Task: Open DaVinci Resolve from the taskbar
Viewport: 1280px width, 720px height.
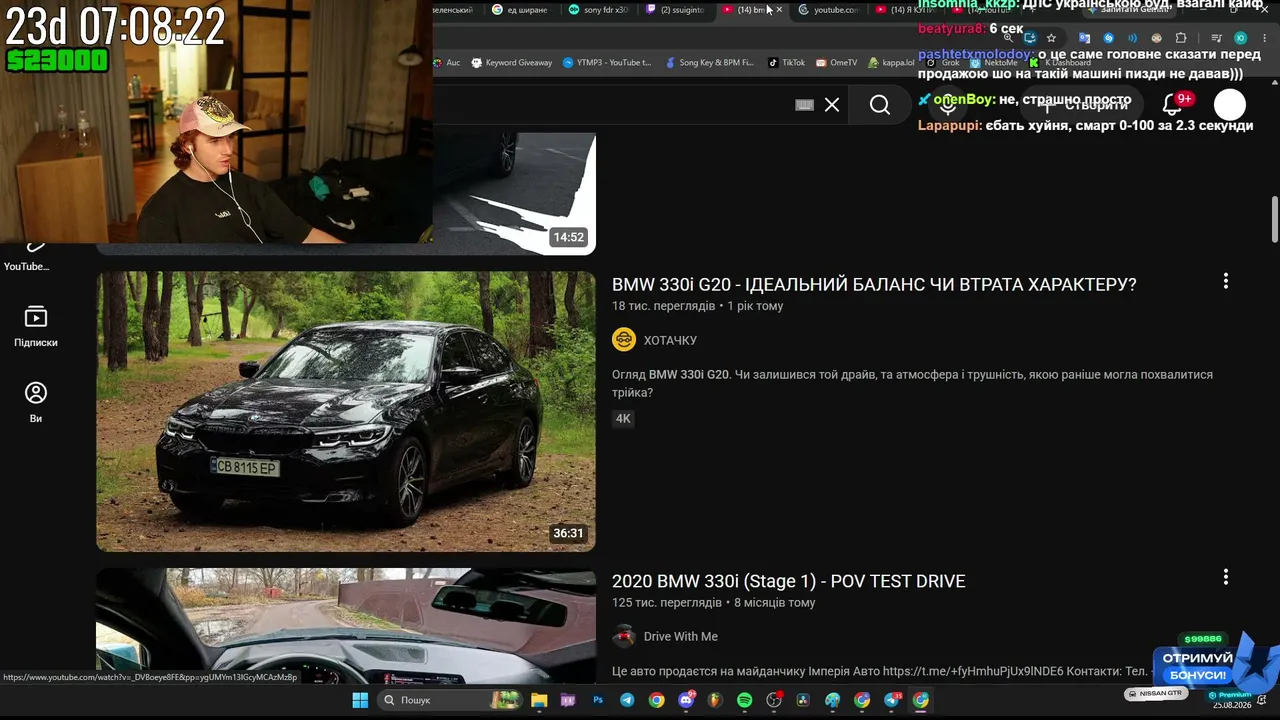Action: (x=803, y=700)
